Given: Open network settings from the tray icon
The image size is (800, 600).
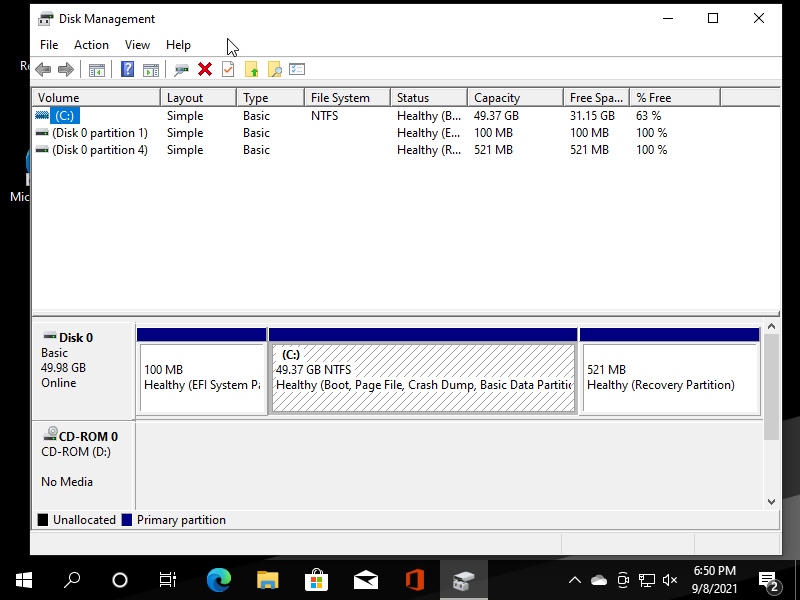Looking at the screenshot, I should [646, 580].
